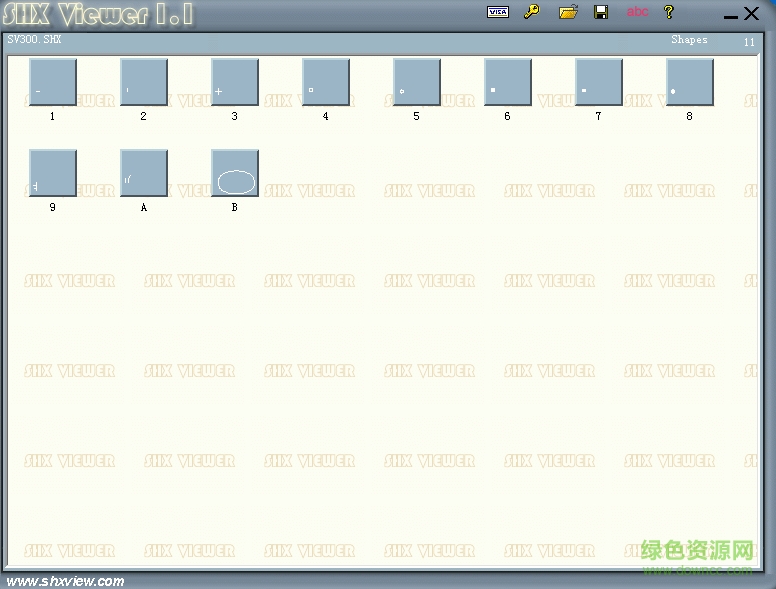Open help with the question mark icon
This screenshot has height=589, width=776.
(669, 12)
